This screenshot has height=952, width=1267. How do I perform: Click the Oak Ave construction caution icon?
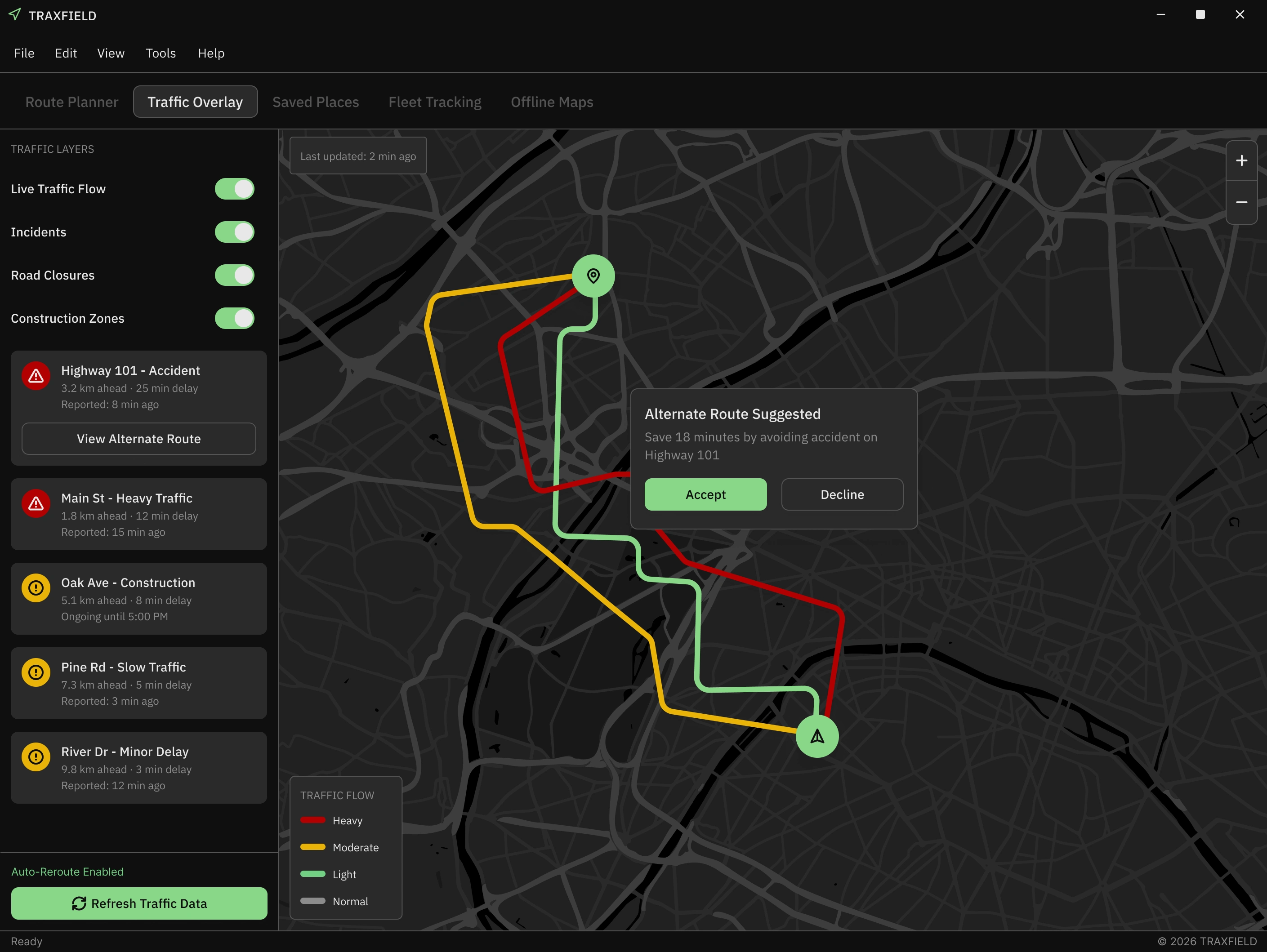point(36,588)
